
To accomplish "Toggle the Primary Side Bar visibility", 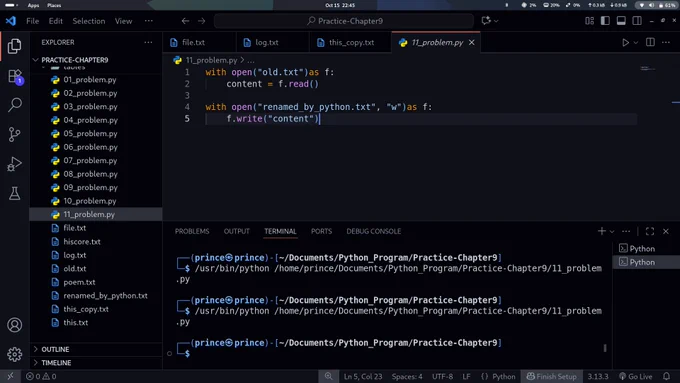I will coord(605,21).
